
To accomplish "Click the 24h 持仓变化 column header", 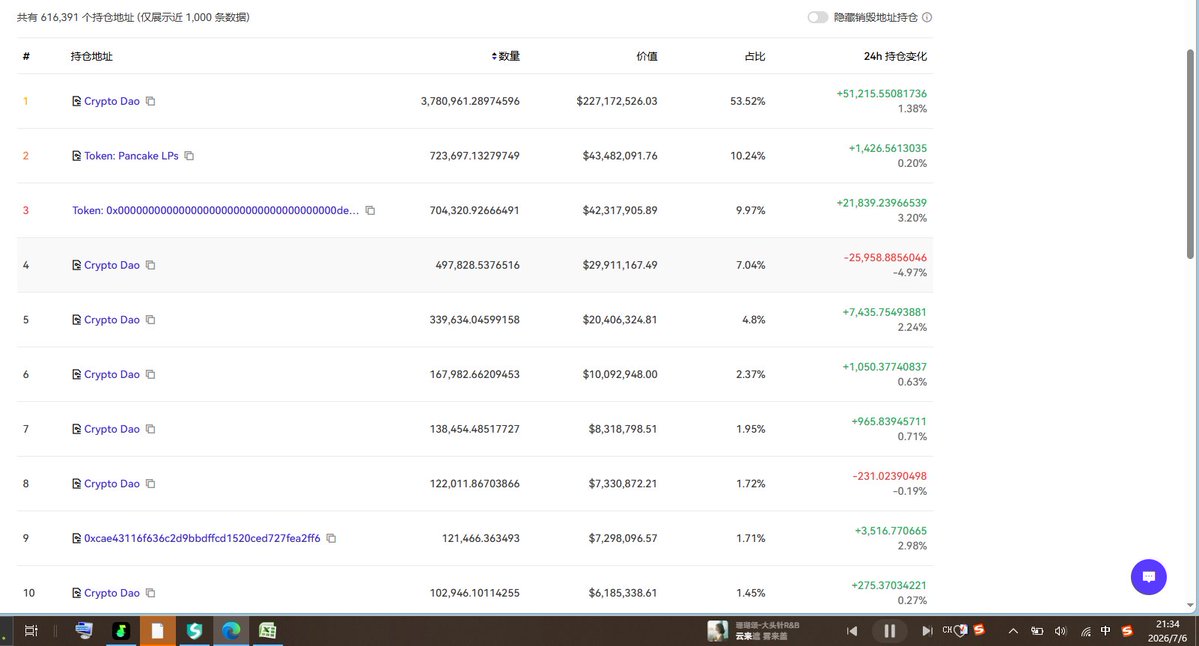I will point(895,56).
